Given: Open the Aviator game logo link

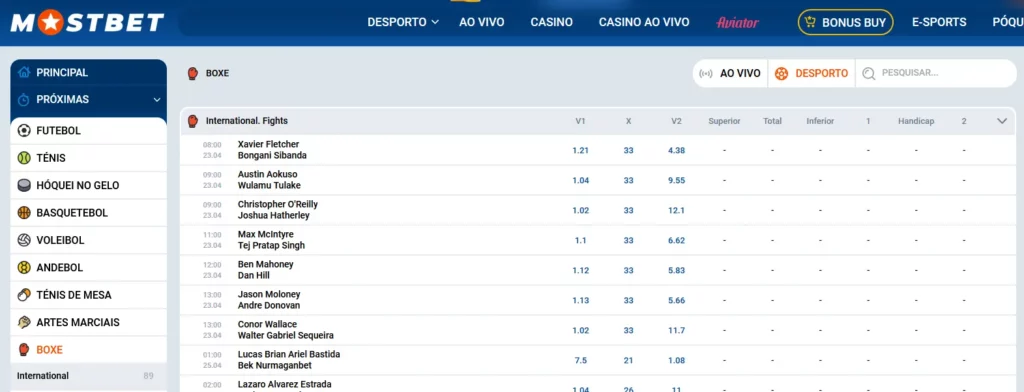Looking at the screenshot, I should [x=737, y=22].
